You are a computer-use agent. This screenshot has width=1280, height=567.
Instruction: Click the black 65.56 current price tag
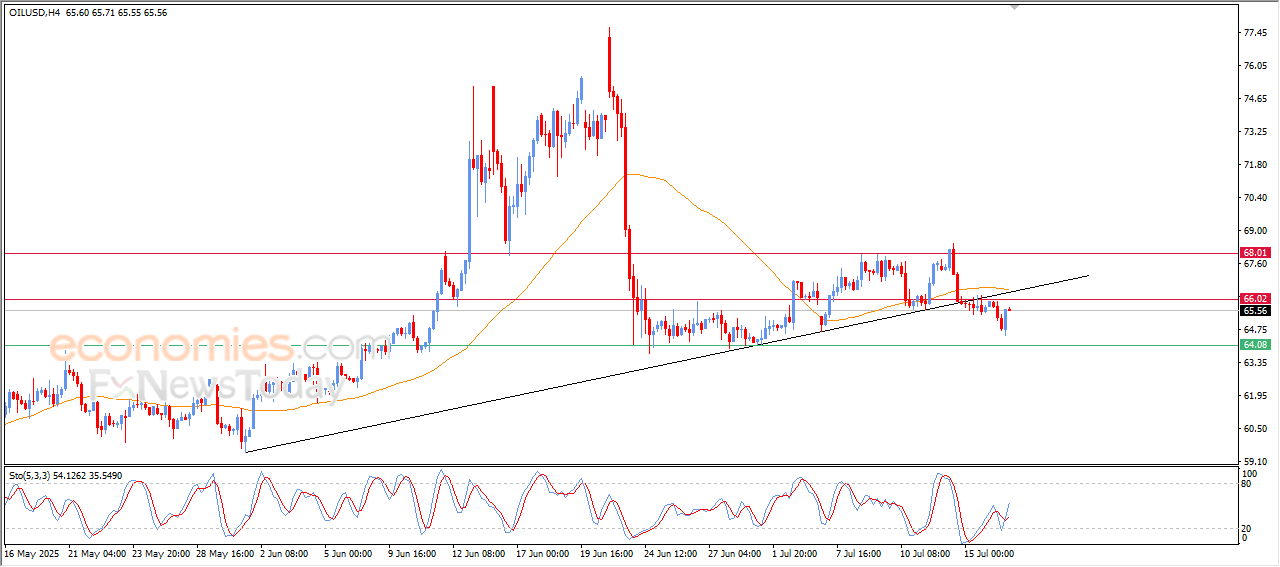1255,311
